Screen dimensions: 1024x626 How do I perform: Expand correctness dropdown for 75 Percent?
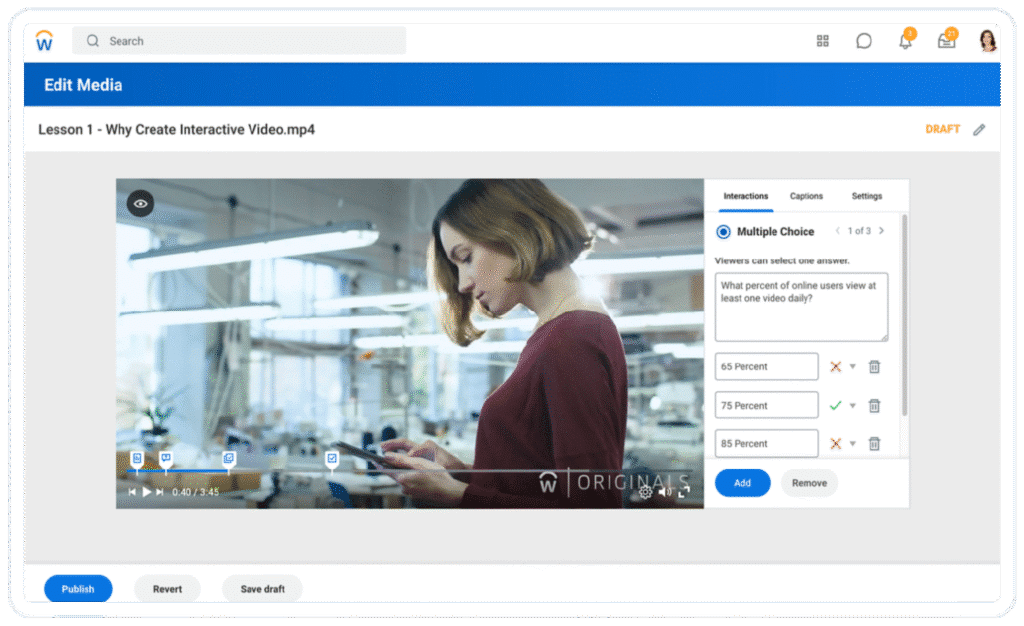pyautogui.click(x=853, y=406)
